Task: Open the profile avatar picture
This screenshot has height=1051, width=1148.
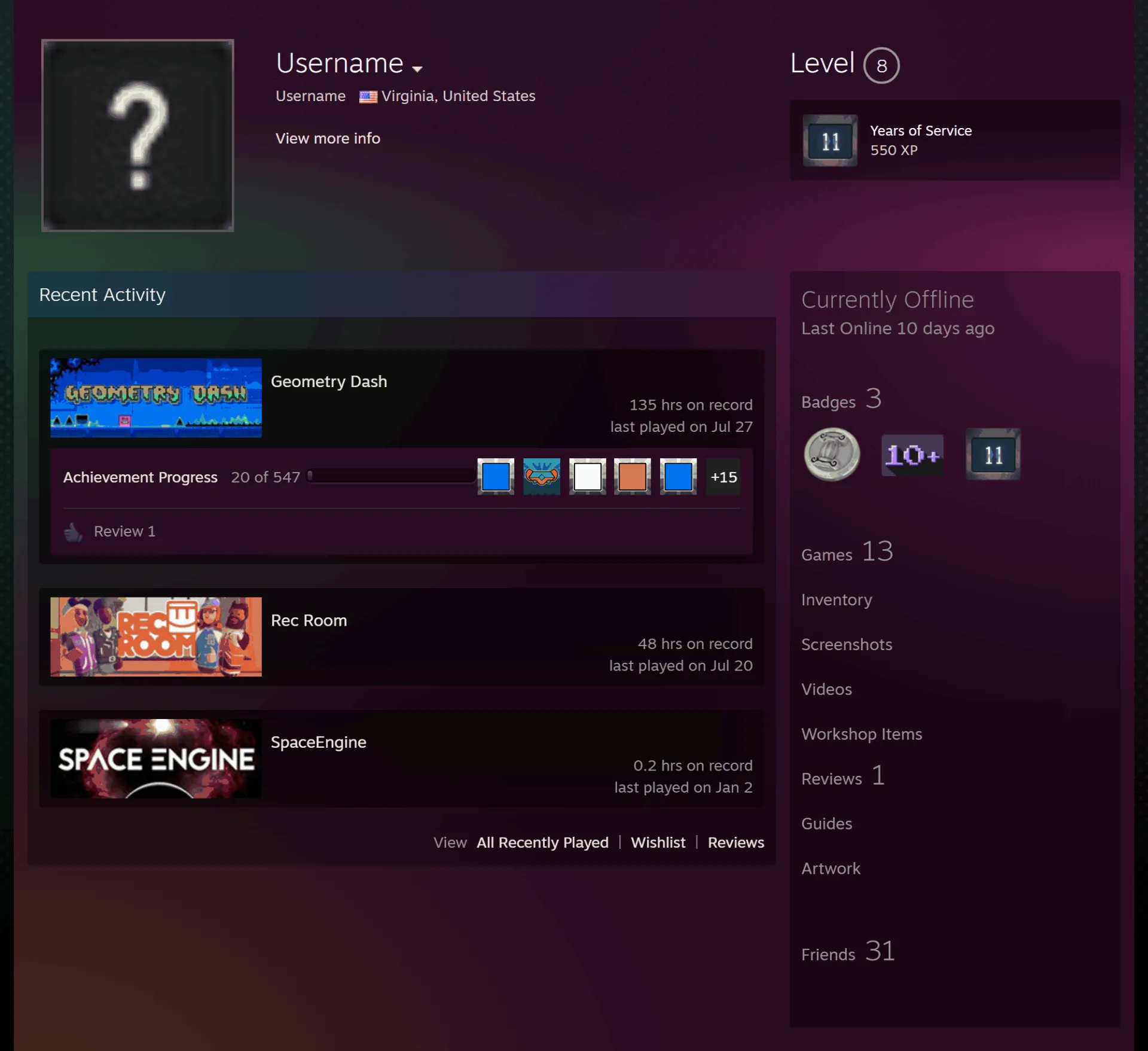Action: click(x=138, y=135)
